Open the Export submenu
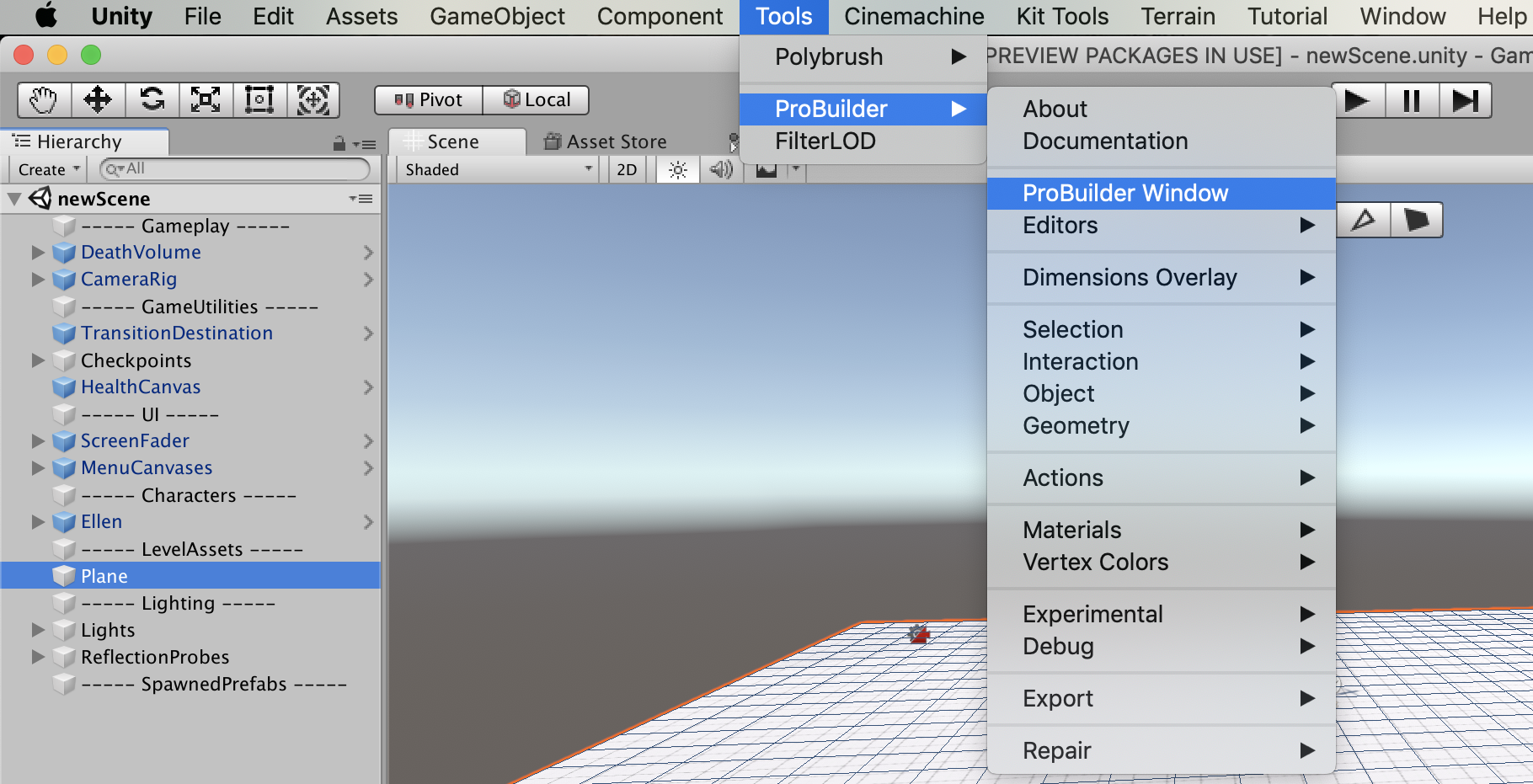 click(x=1162, y=699)
